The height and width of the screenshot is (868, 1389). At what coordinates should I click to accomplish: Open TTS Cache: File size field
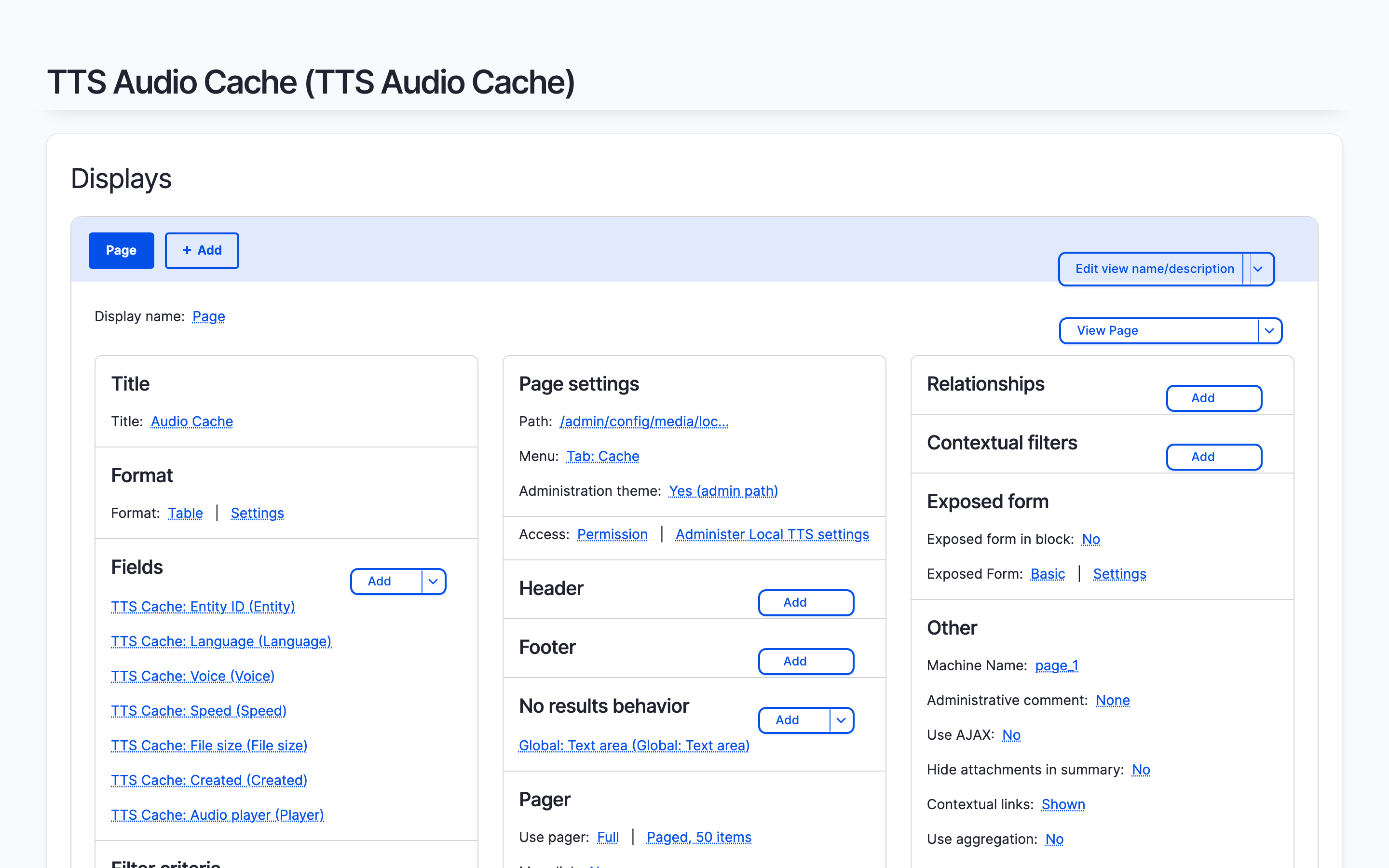[x=209, y=746]
